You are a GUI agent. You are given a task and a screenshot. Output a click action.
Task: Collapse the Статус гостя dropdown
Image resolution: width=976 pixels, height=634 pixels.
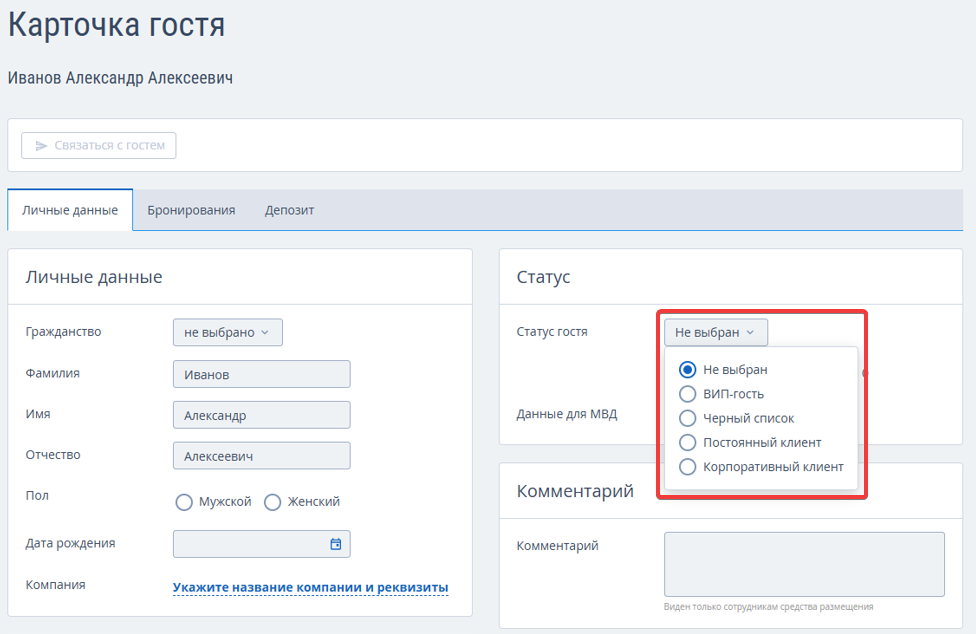click(x=716, y=332)
